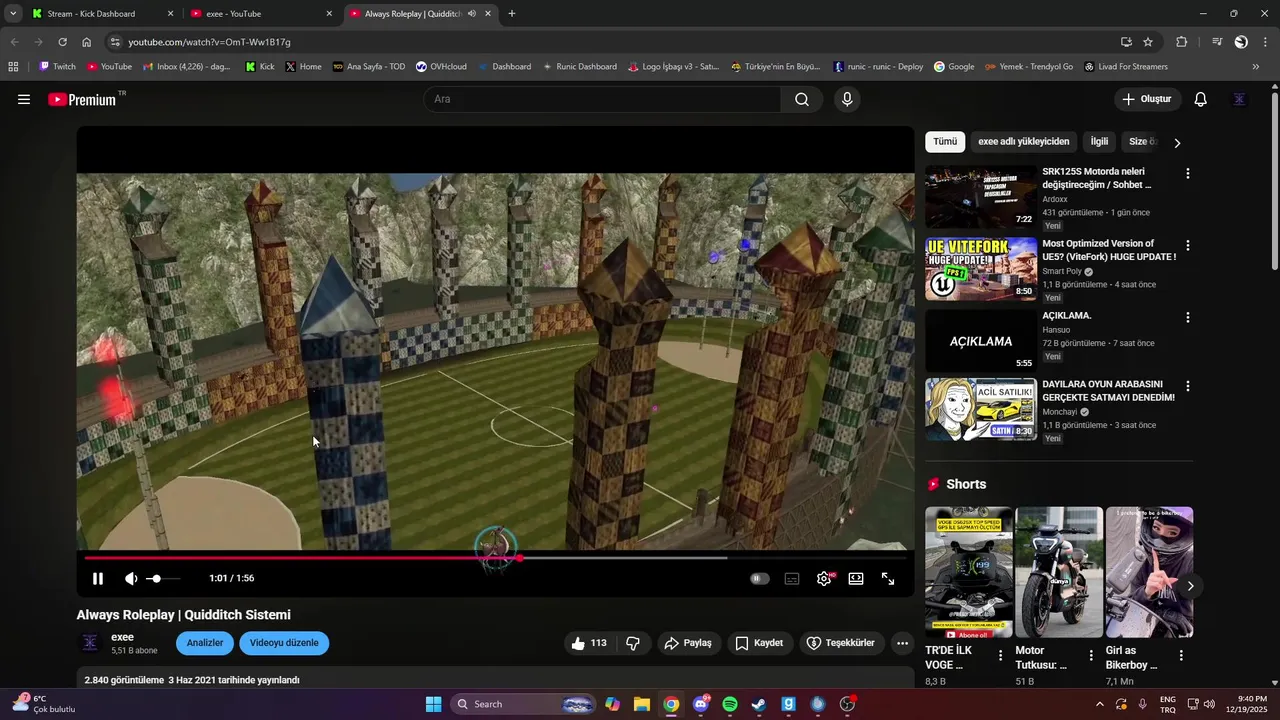Open options for DAYILARA OYUN ARABASINI video
The width and height of the screenshot is (1280, 720).
pos(1188,386)
